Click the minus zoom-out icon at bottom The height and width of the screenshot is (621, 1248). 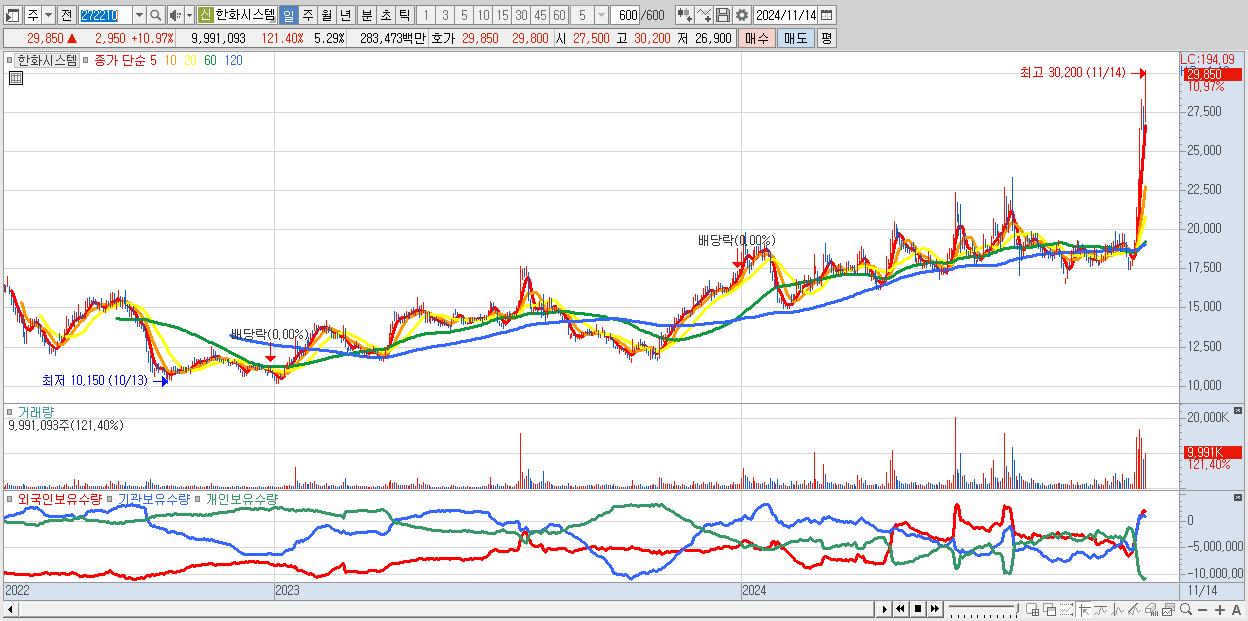[x=1203, y=610]
